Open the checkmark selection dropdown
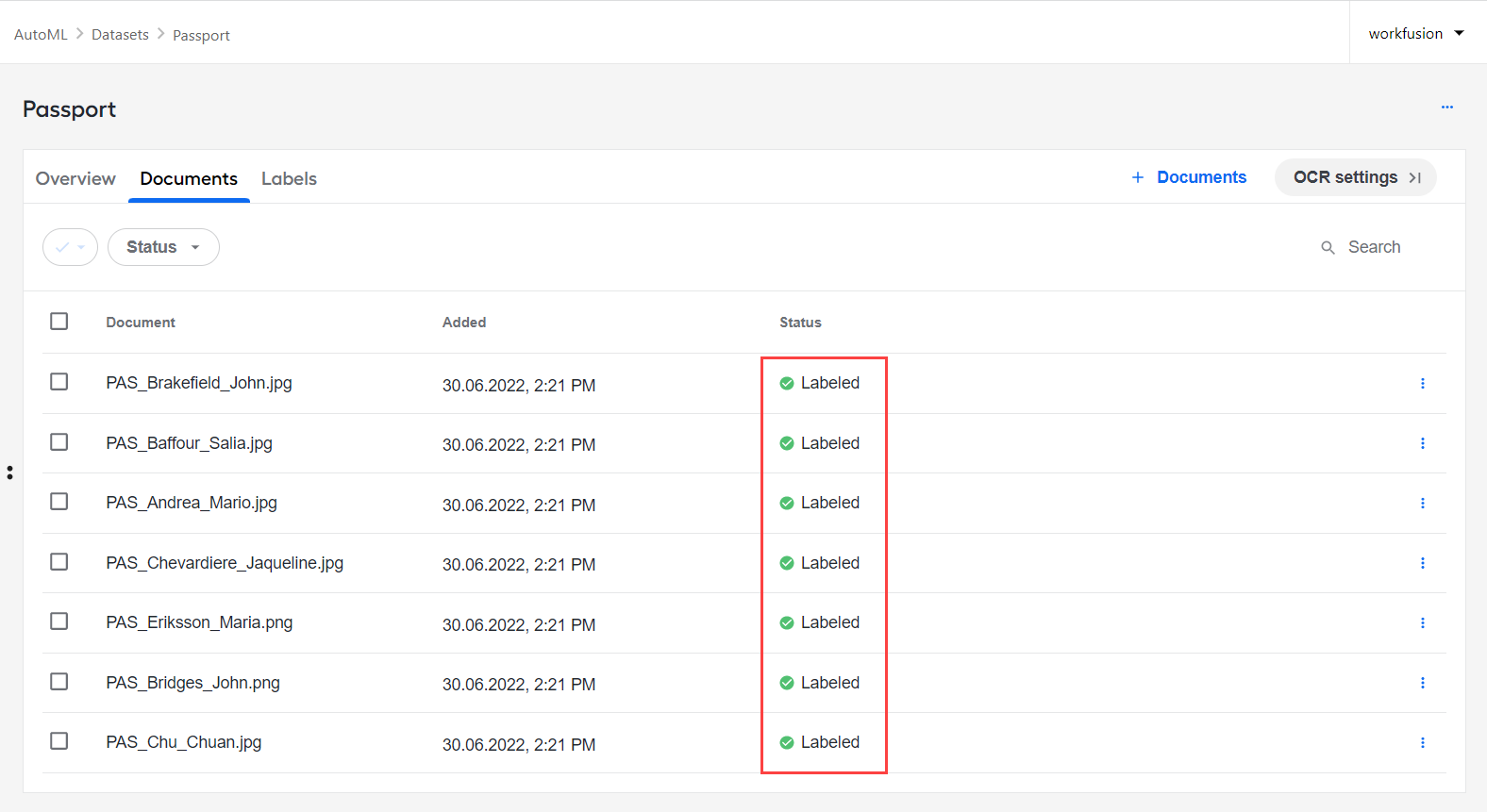1487x812 pixels. pyautogui.click(x=70, y=247)
